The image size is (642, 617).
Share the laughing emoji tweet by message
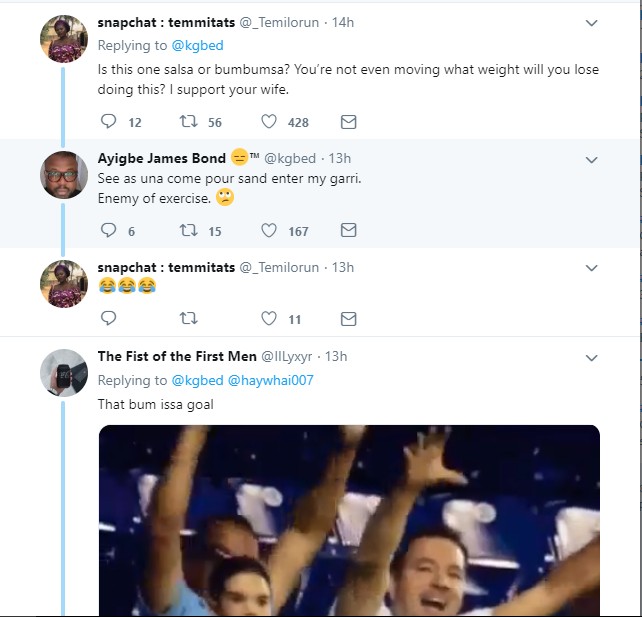pos(348,319)
